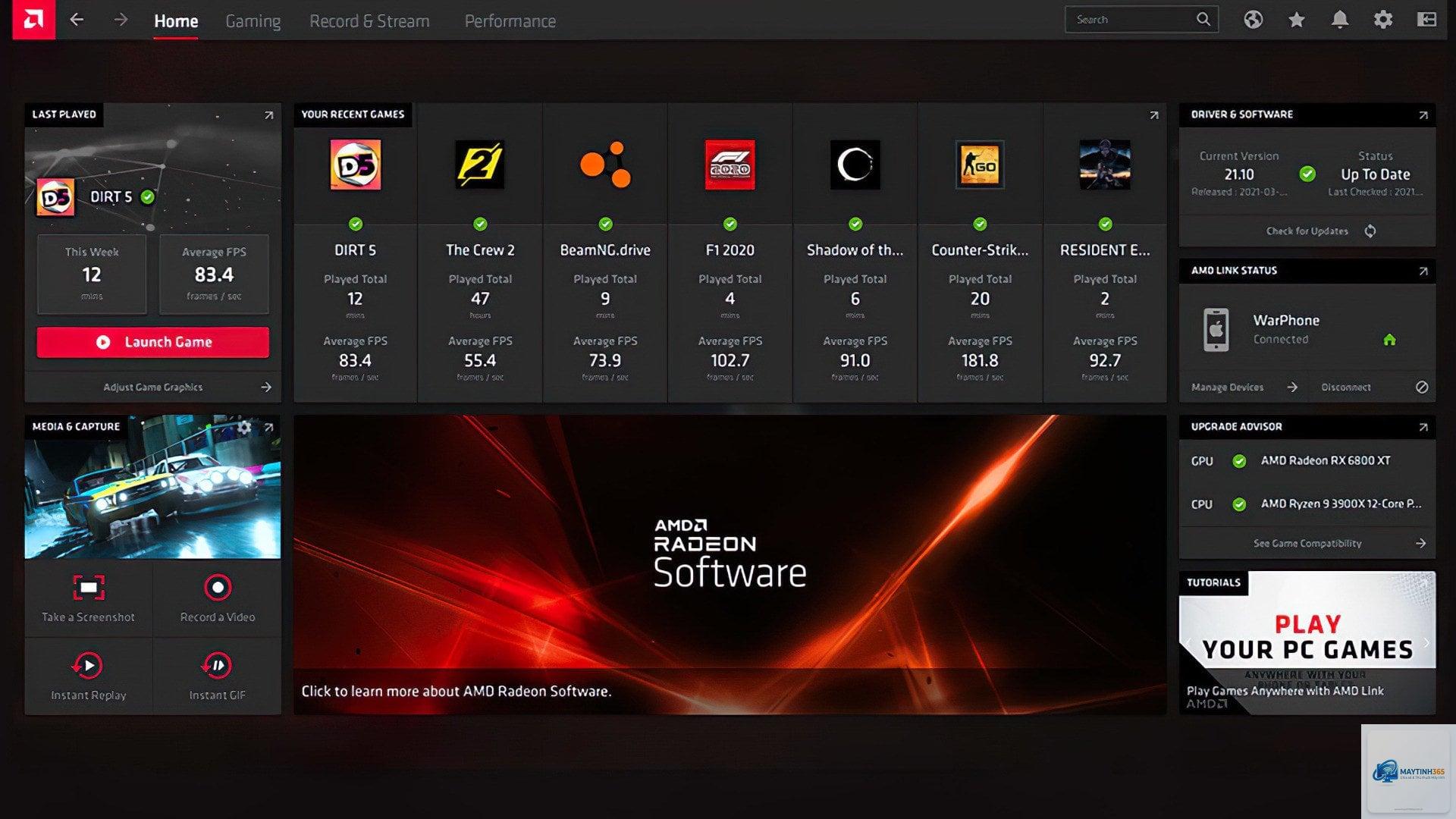
Task: Open See Game Compatibility
Action: (x=1307, y=544)
